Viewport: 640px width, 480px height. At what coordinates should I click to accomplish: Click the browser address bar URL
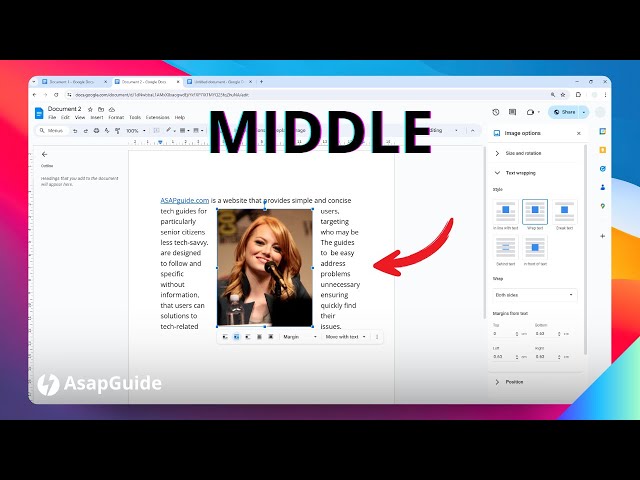(162, 95)
